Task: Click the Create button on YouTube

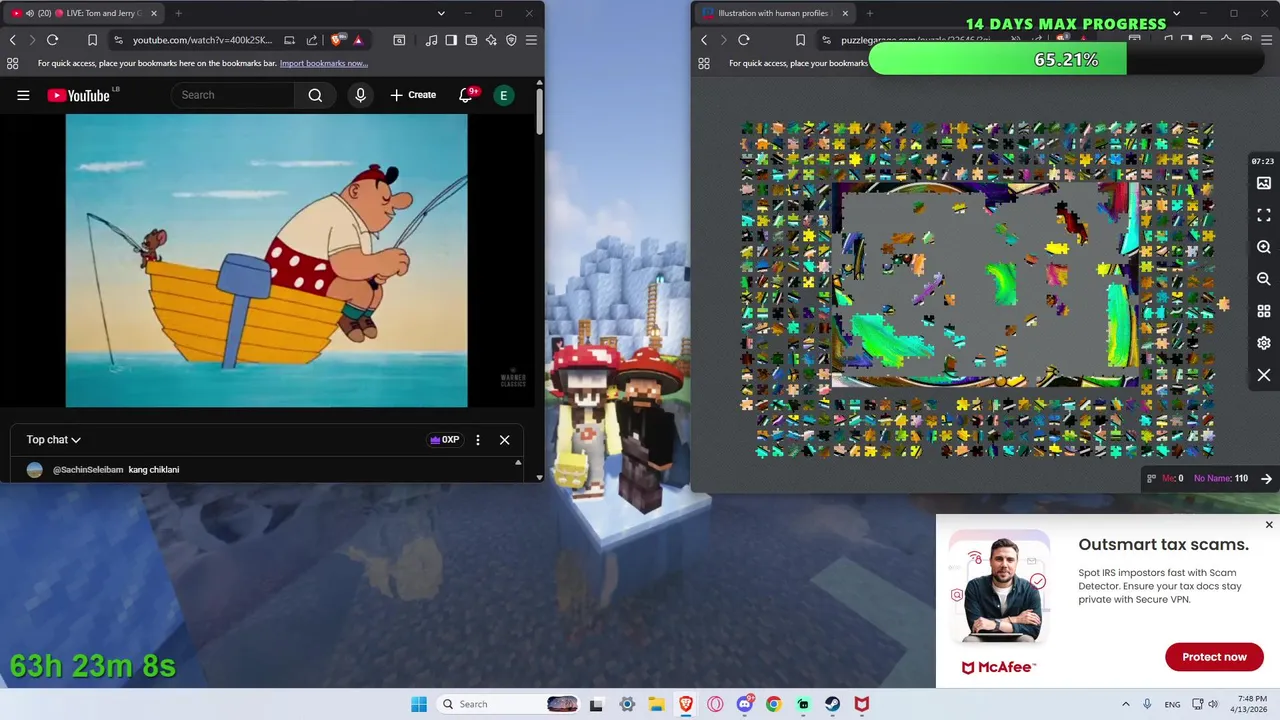Action: coord(413,95)
